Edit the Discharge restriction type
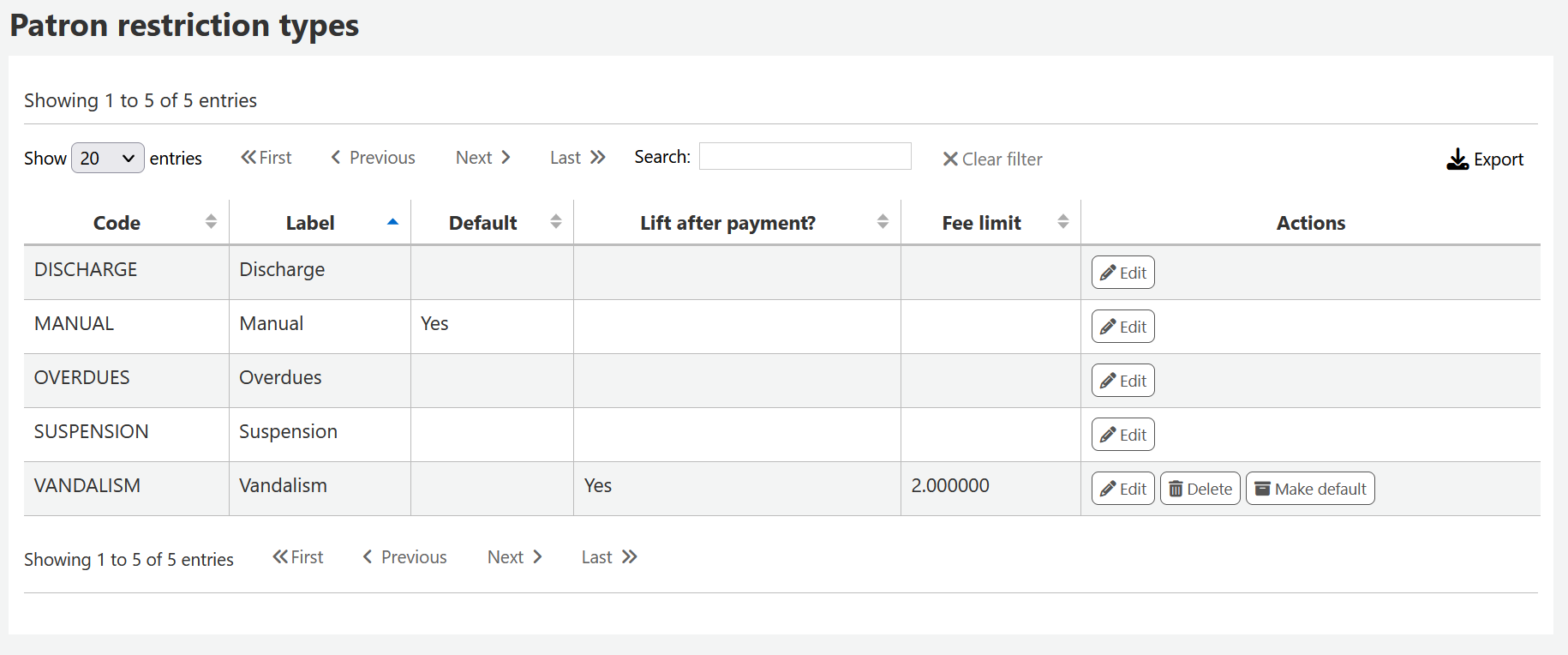The image size is (1568, 655). tap(1122, 273)
